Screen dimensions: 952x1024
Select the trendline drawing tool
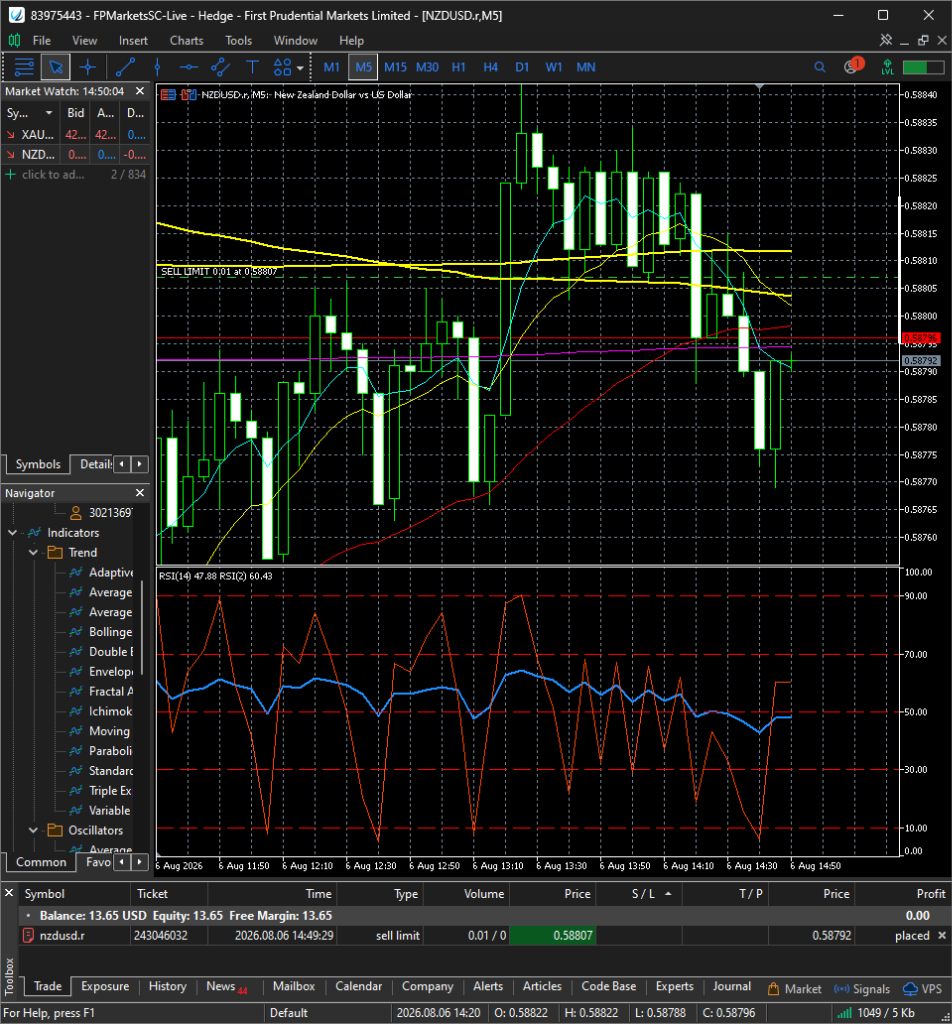(x=125, y=67)
